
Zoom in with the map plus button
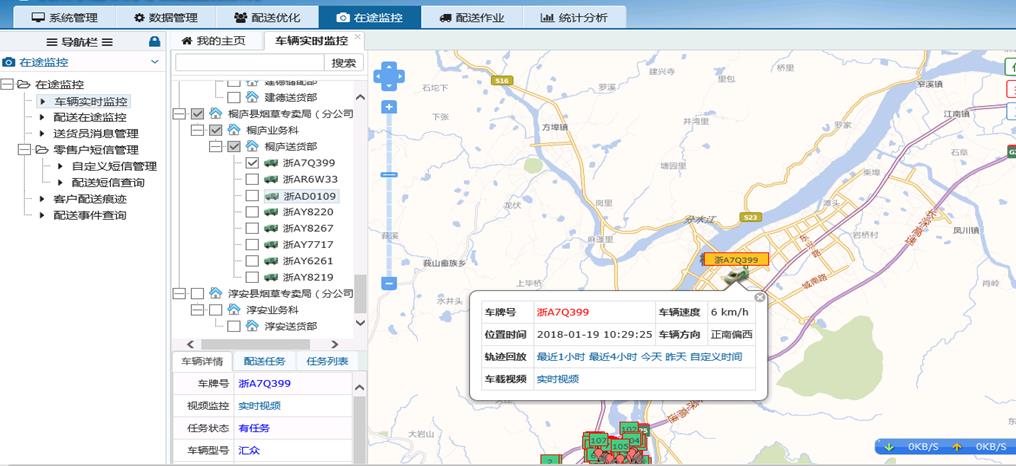388,106
